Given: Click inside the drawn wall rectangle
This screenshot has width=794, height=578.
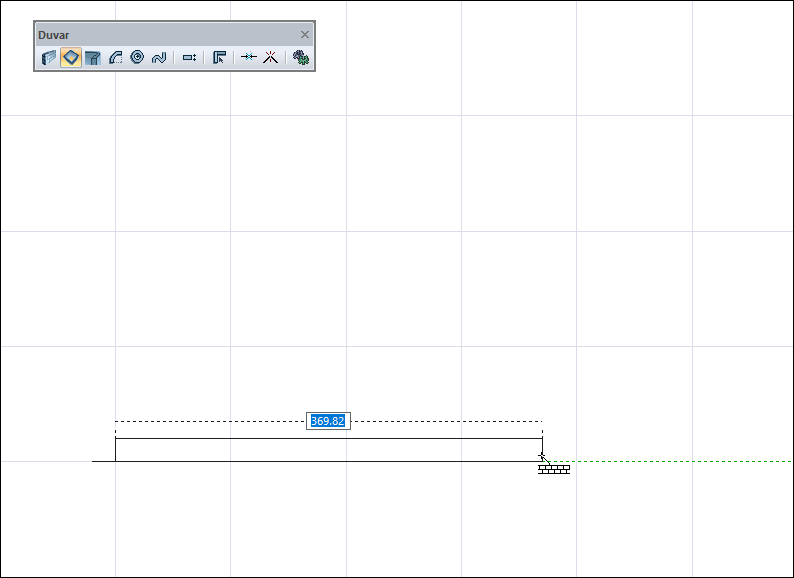Looking at the screenshot, I should pyautogui.click(x=328, y=450).
